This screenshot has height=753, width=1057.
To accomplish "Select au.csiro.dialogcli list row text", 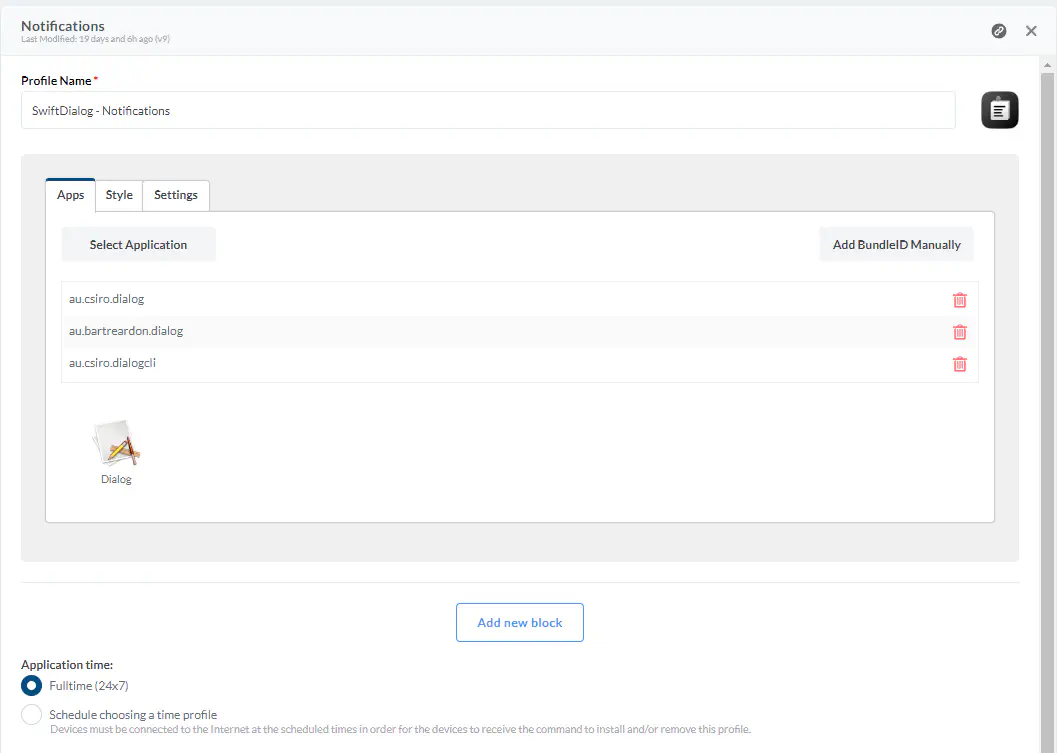I will pyautogui.click(x=112, y=363).
